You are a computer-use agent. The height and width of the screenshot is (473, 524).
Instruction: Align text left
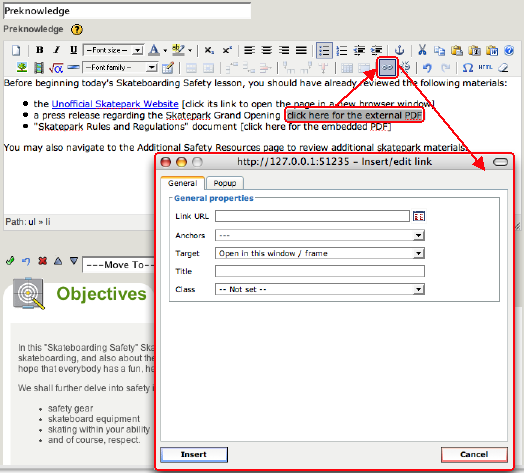point(249,50)
